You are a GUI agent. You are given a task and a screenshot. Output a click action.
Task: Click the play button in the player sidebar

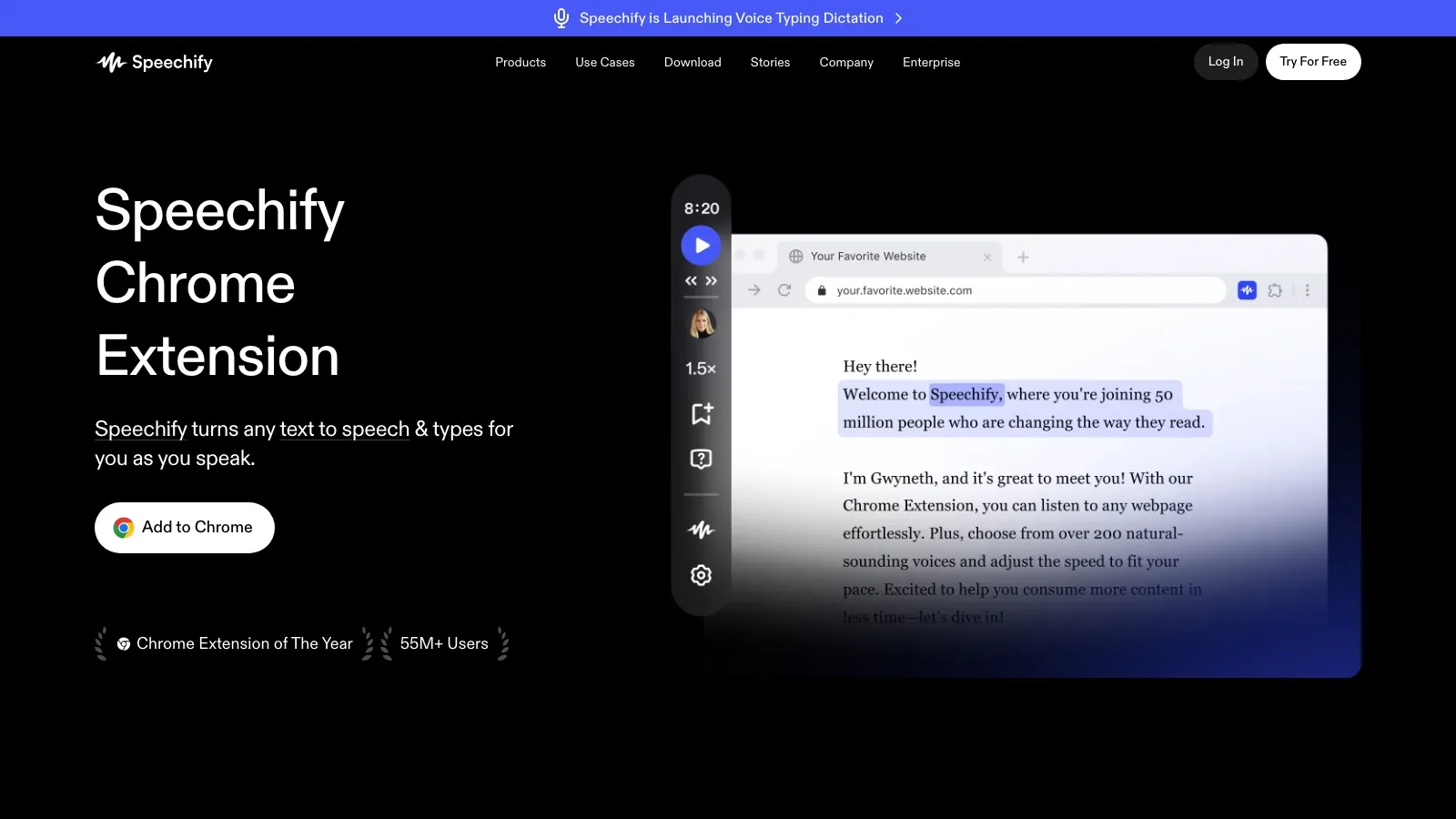(702, 246)
